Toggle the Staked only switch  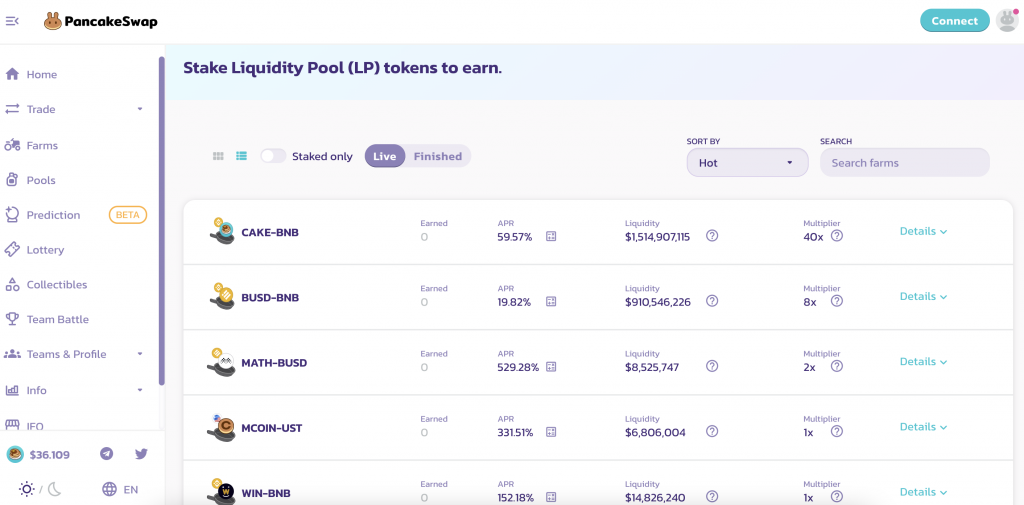point(273,156)
